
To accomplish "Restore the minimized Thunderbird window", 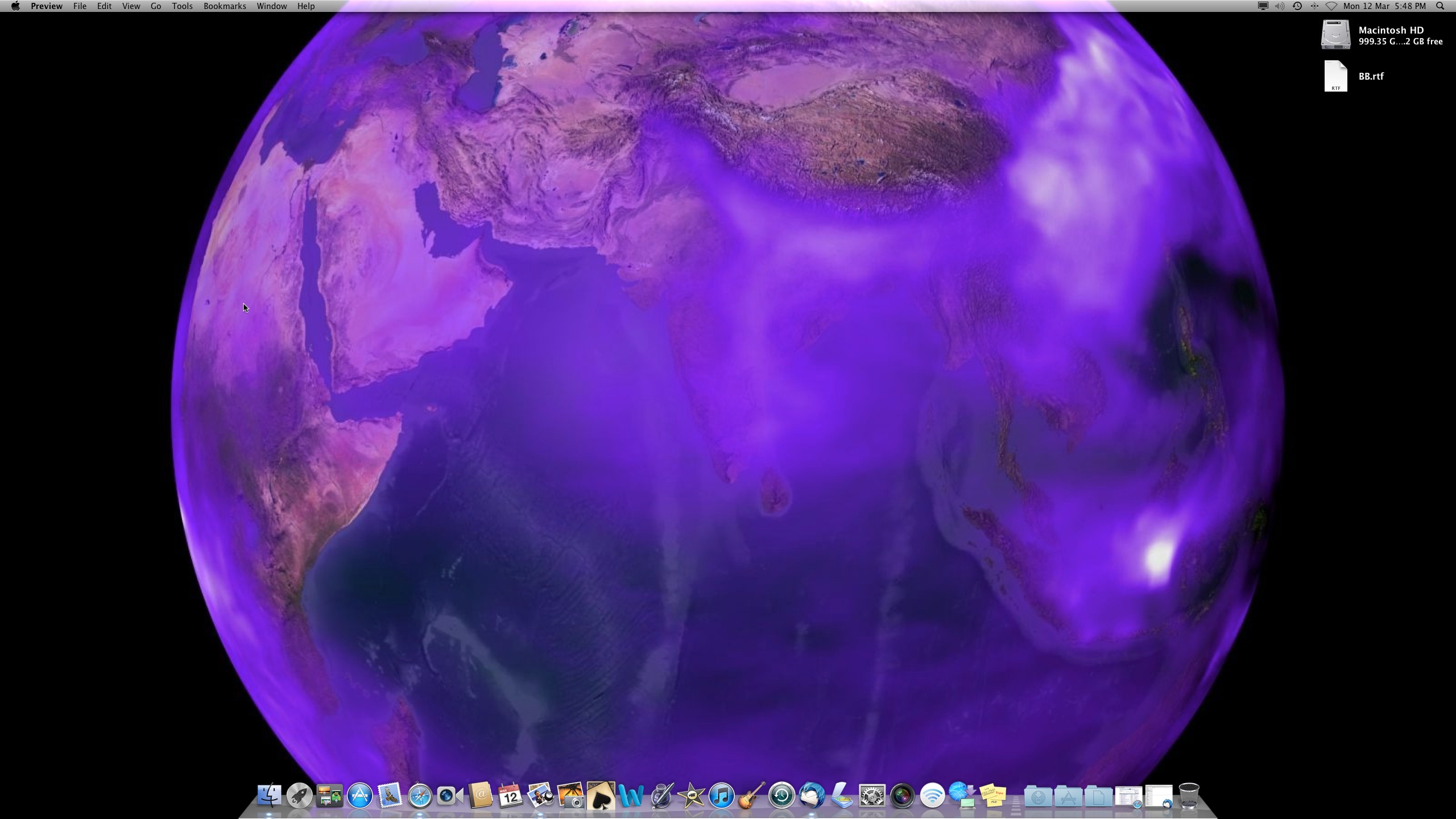I will click(1159, 796).
